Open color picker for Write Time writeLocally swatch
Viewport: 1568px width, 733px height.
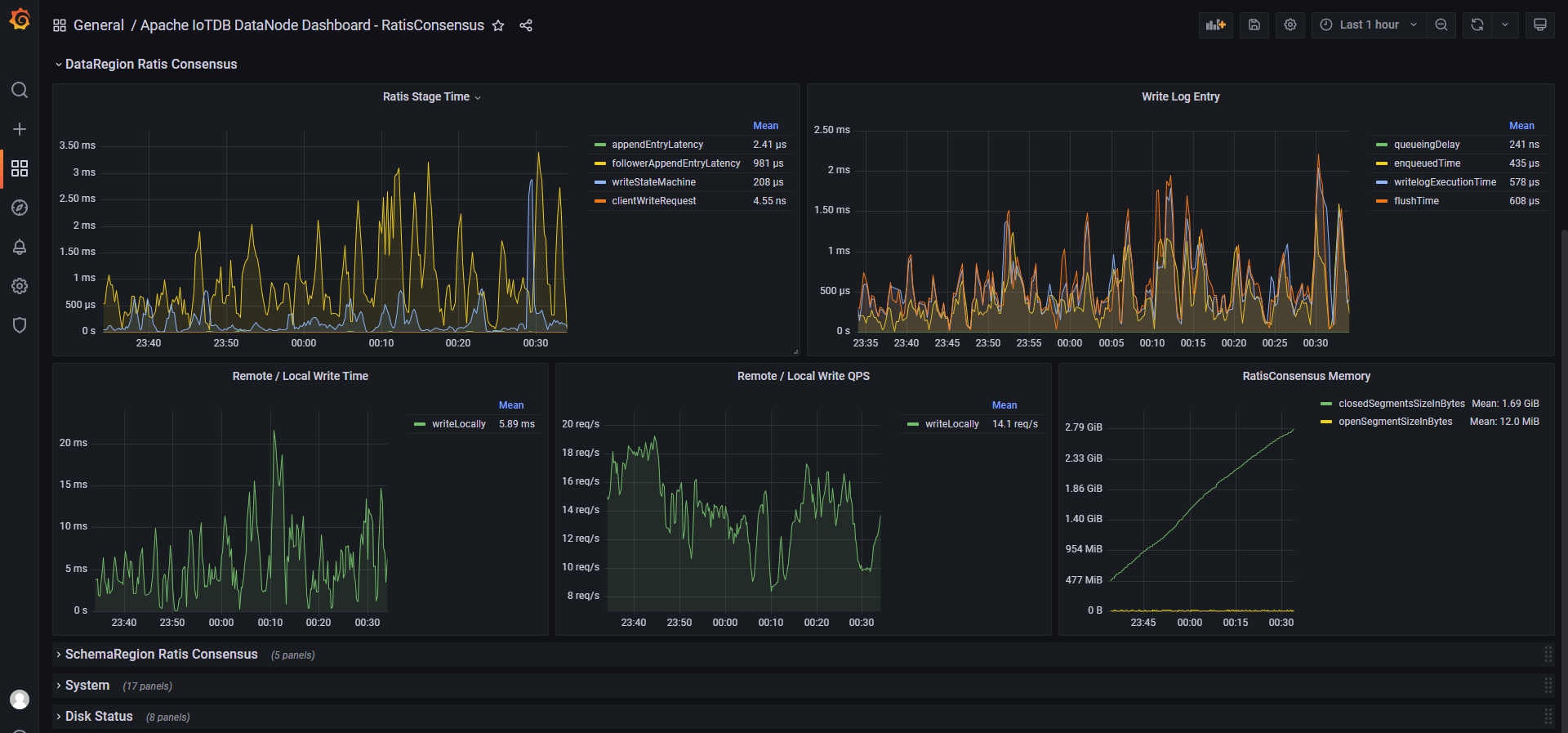(x=420, y=424)
